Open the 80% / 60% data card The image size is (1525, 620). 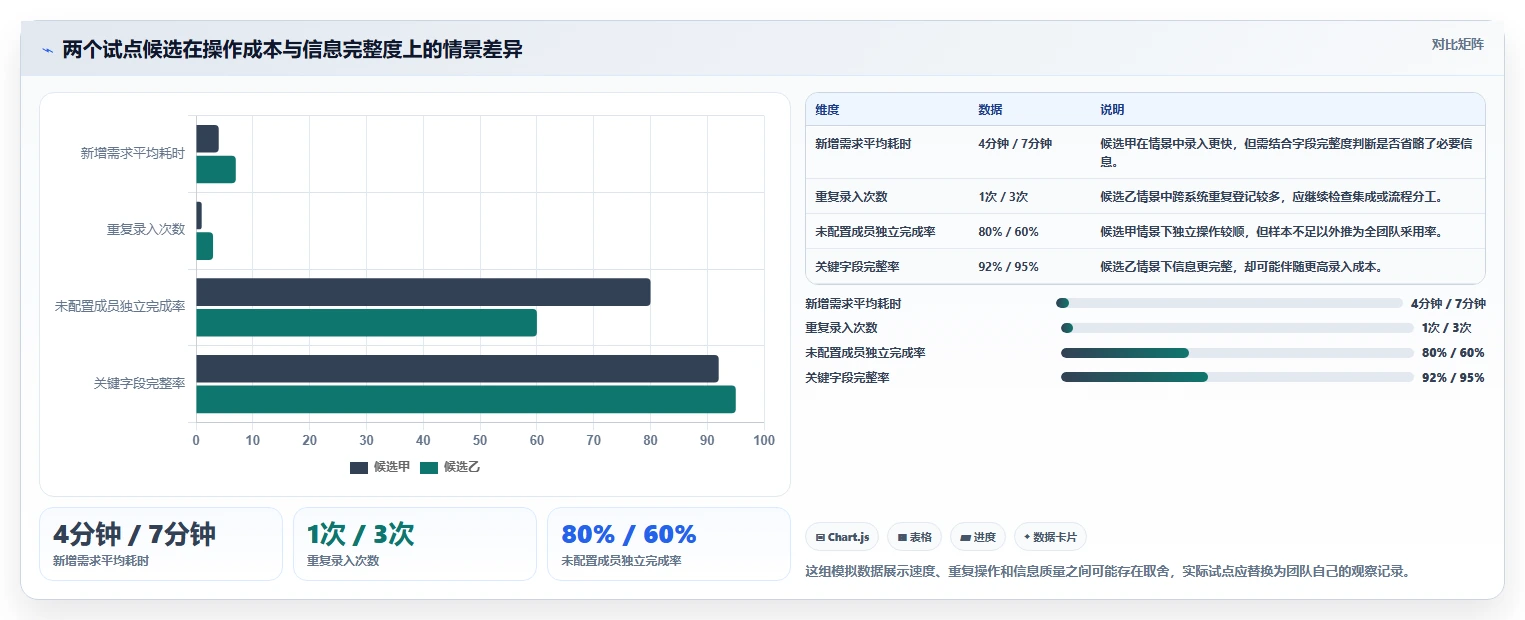(669, 544)
